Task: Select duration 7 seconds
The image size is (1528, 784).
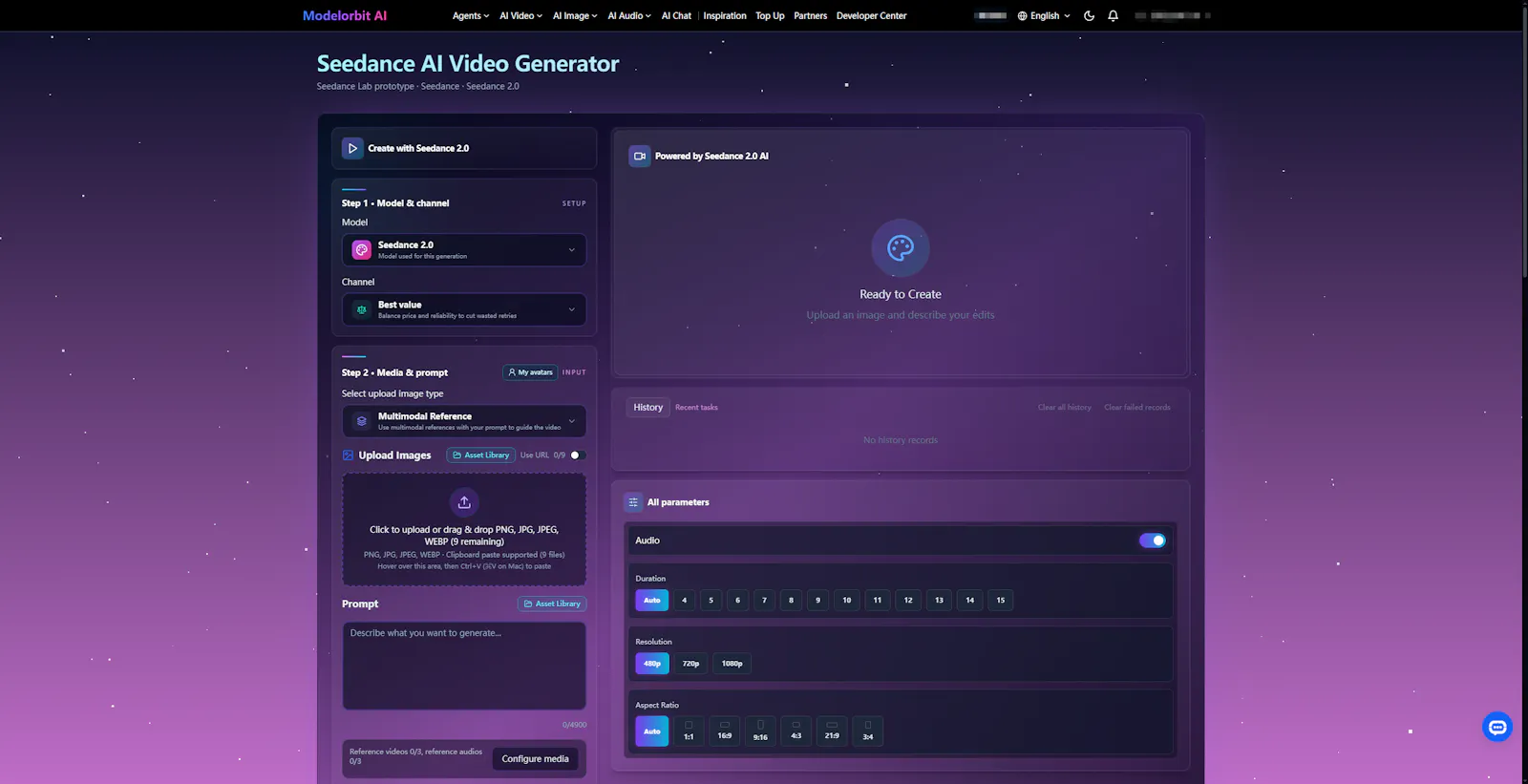Action: 764,601
